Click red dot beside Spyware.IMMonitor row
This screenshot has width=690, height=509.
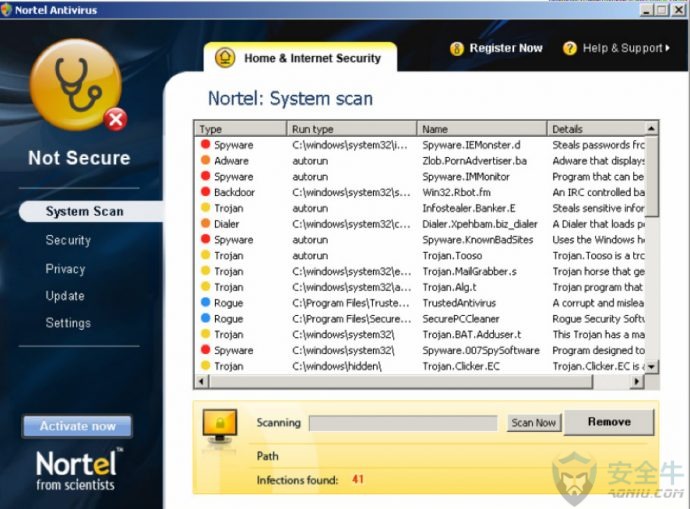click(205, 176)
